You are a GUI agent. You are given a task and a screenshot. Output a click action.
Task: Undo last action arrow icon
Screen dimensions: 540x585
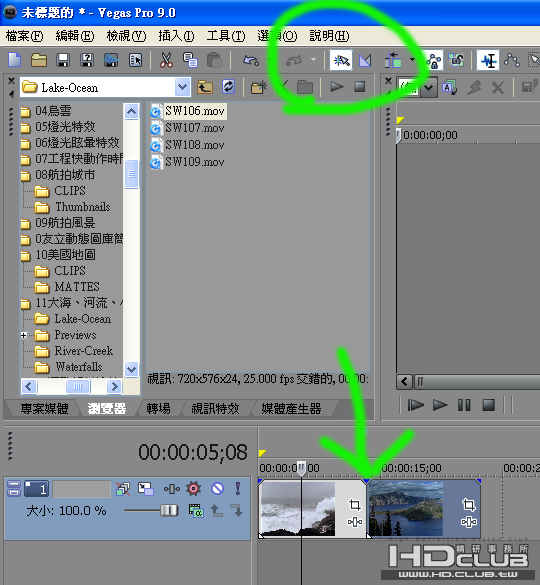(x=250, y=60)
